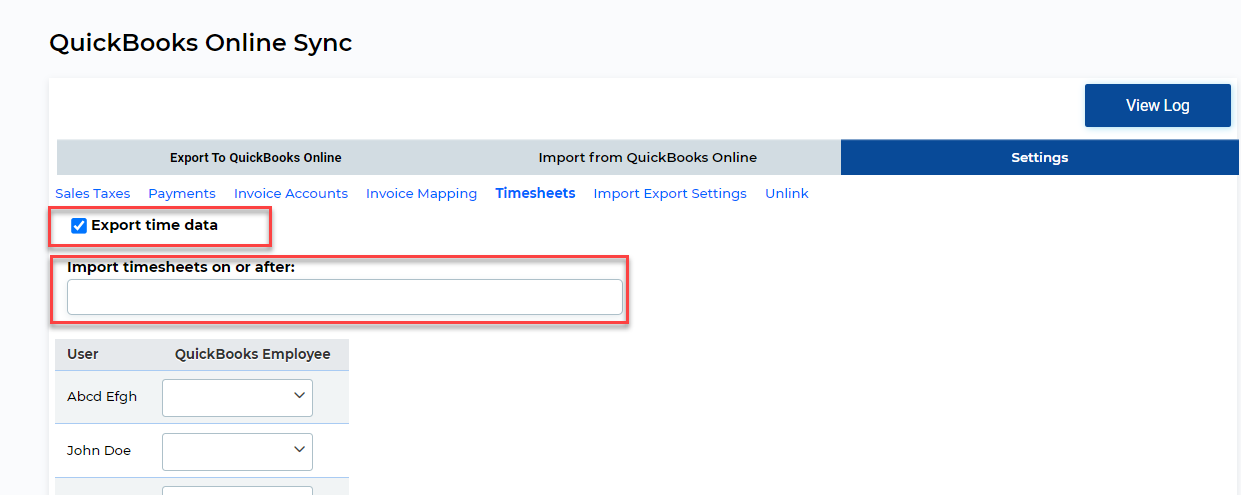Open Import Export Settings link
This screenshot has height=495, width=1241.
click(x=670, y=194)
